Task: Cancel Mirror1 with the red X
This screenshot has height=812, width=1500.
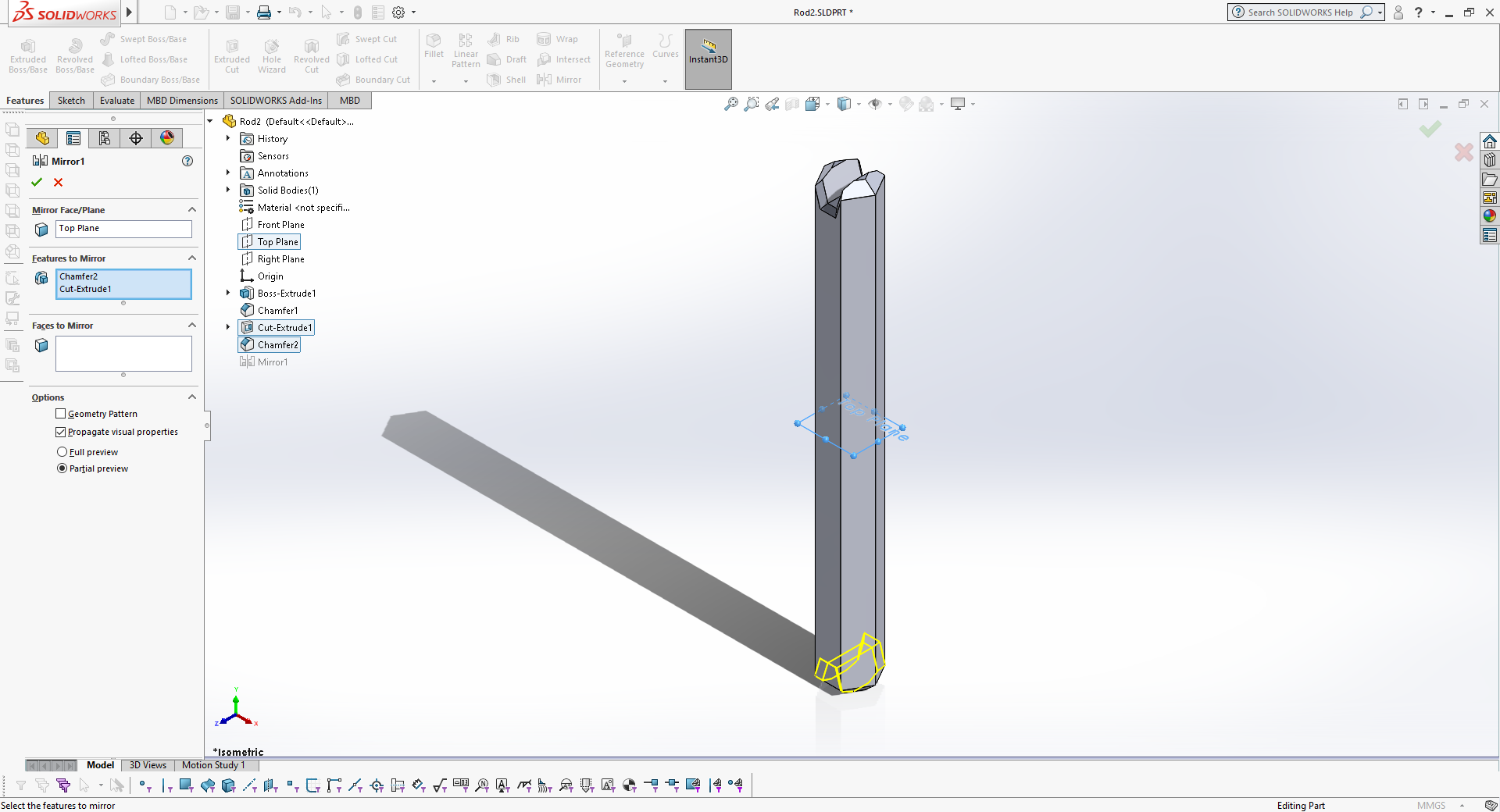Action: tap(59, 182)
